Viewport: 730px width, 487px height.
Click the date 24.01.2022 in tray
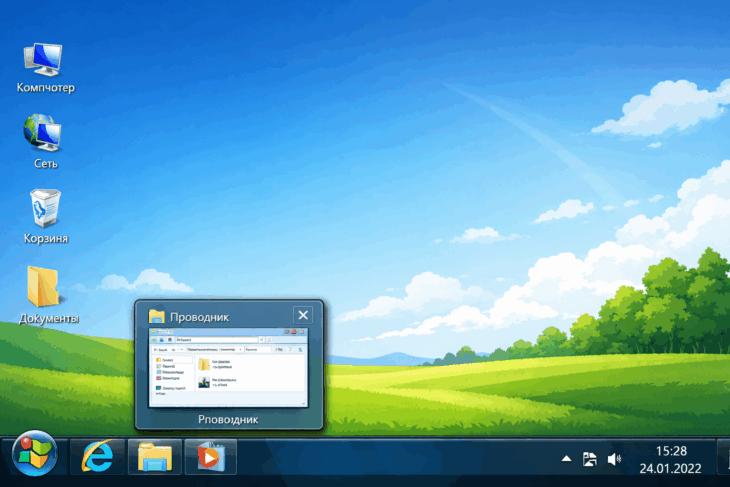(x=670, y=468)
